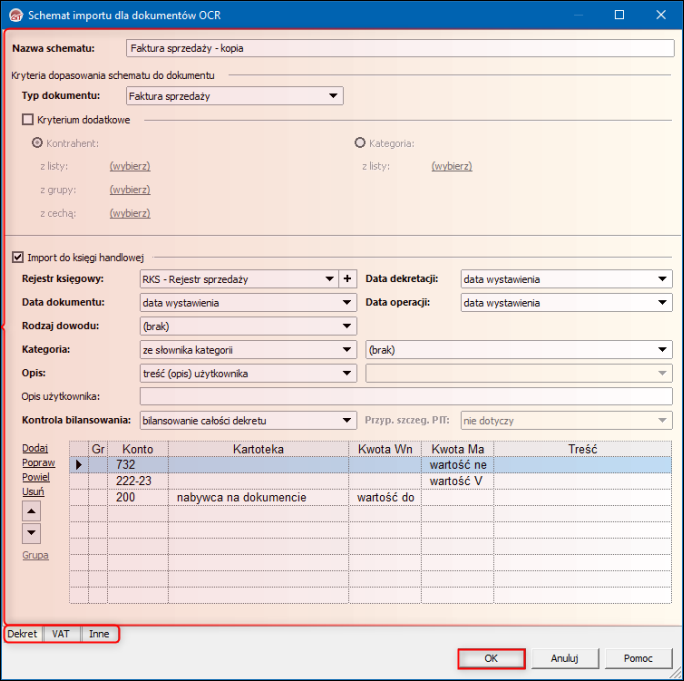Click the Kwota Ma column header
Screen dimensions: 684x681
pos(458,449)
